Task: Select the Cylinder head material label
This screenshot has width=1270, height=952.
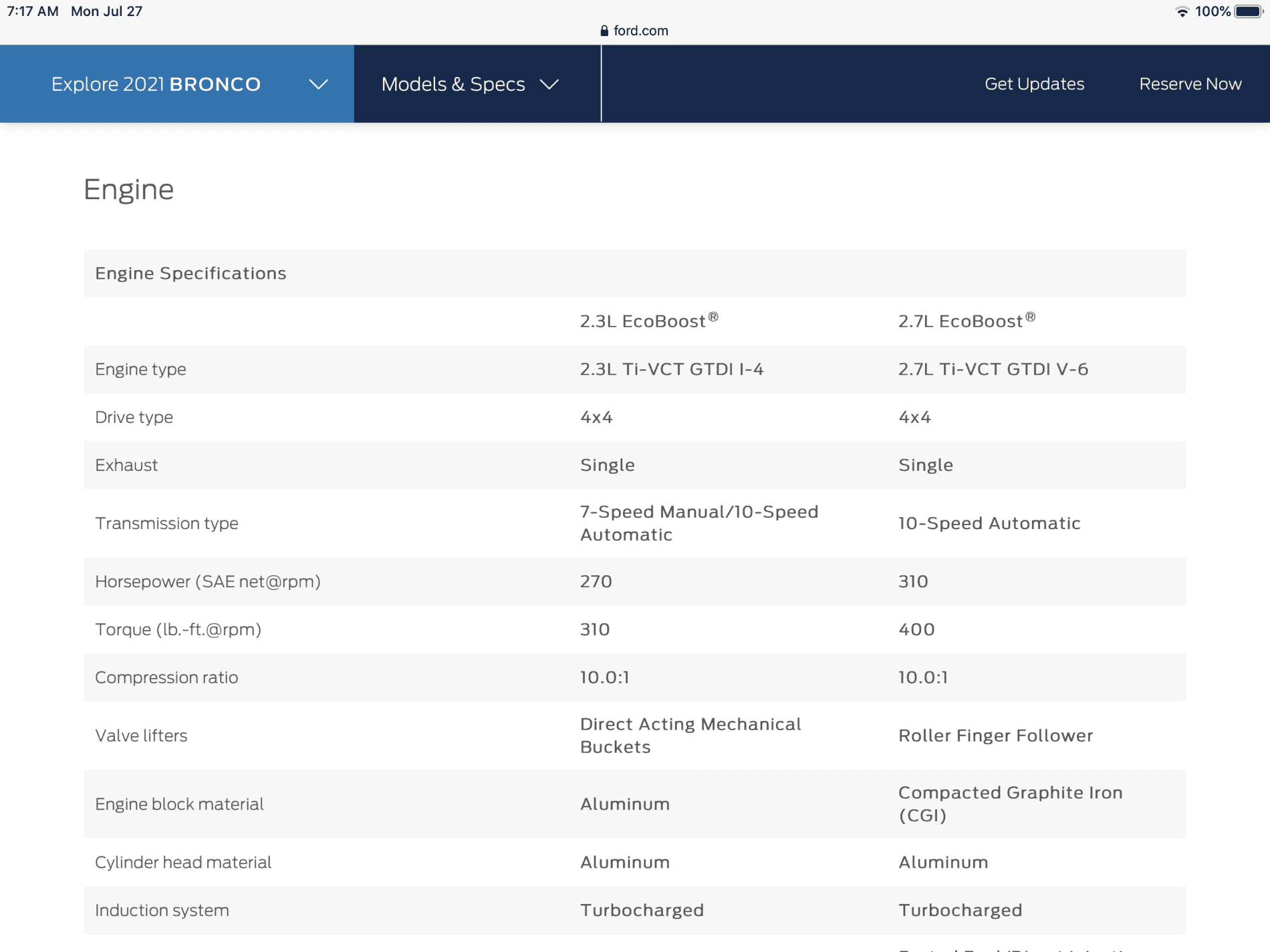Action: click(x=183, y=862)
